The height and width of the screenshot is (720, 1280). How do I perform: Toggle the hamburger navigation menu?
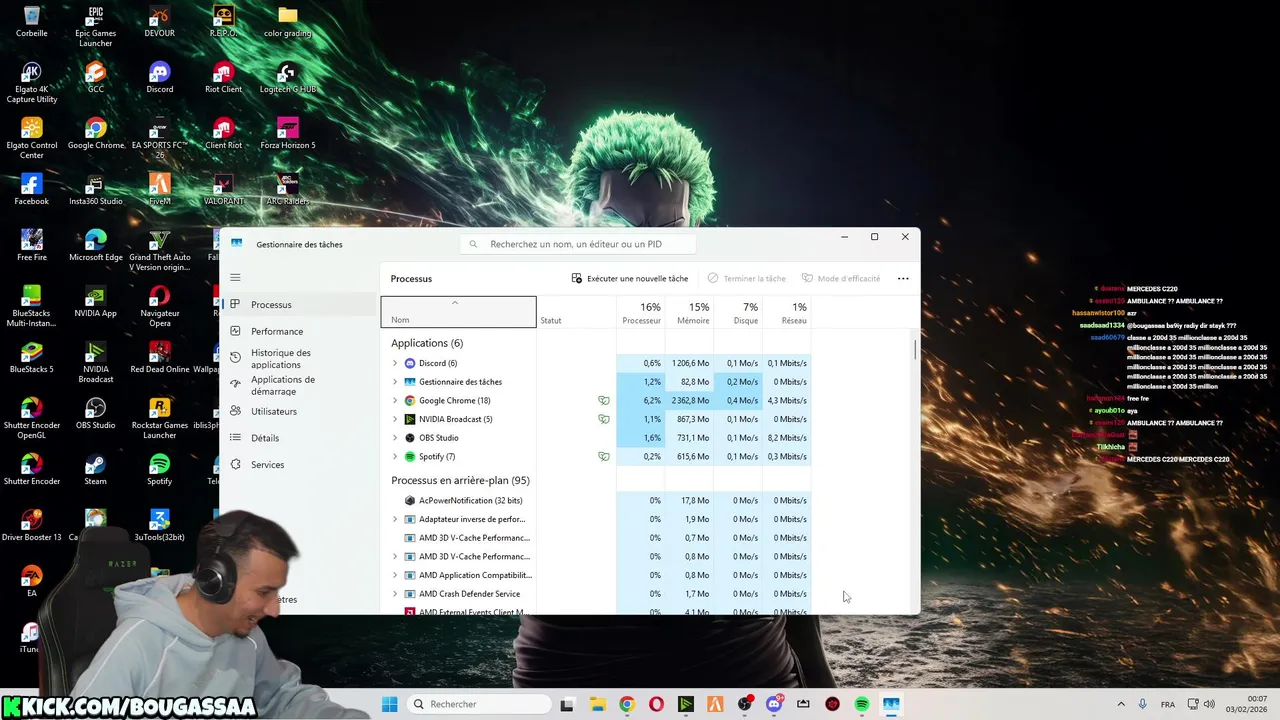(235, 277)
